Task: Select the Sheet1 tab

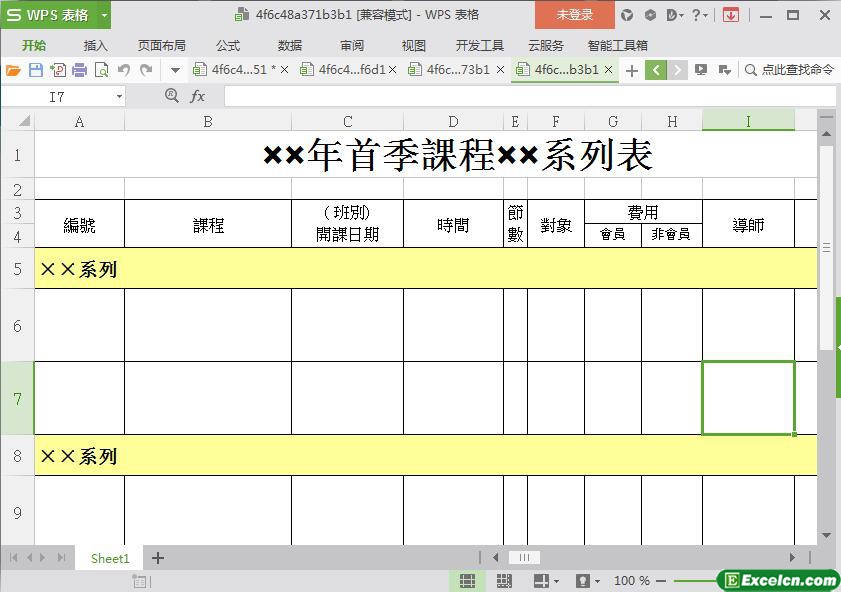Action: tap(110, 558)
